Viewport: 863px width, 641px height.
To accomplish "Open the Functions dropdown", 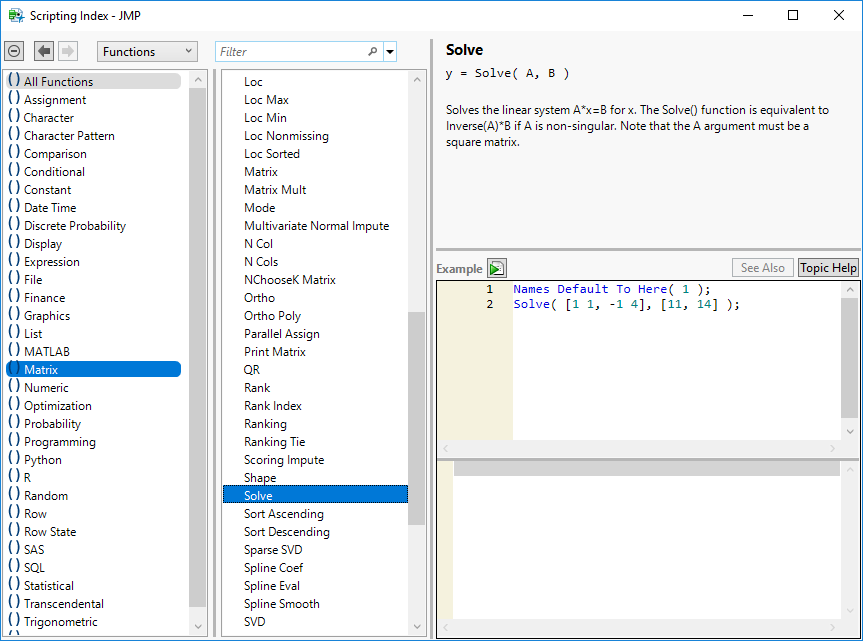I will 147,51.
